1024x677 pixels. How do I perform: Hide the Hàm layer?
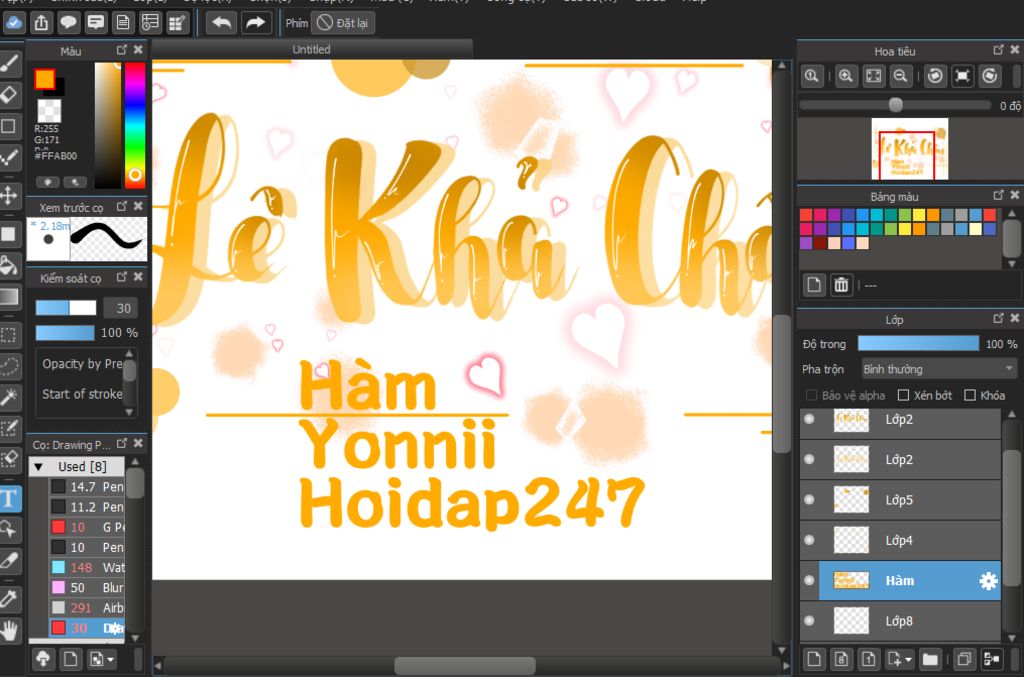[x=810, y=580]
